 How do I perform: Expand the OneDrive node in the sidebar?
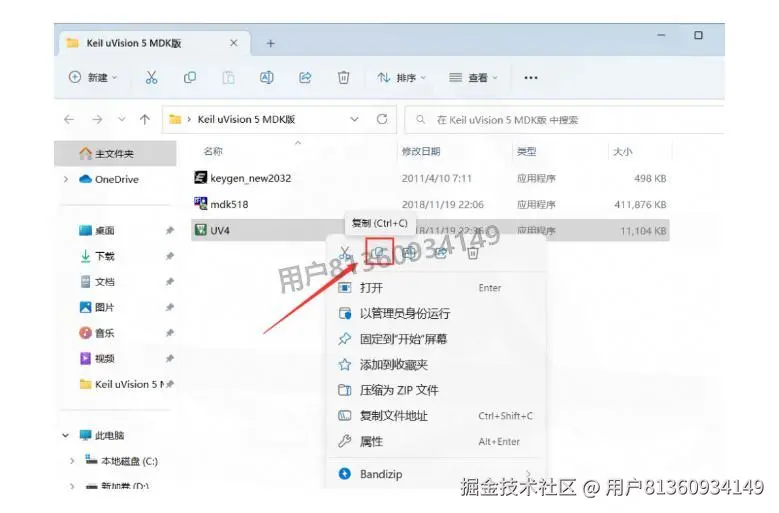(x=66, y=179)
